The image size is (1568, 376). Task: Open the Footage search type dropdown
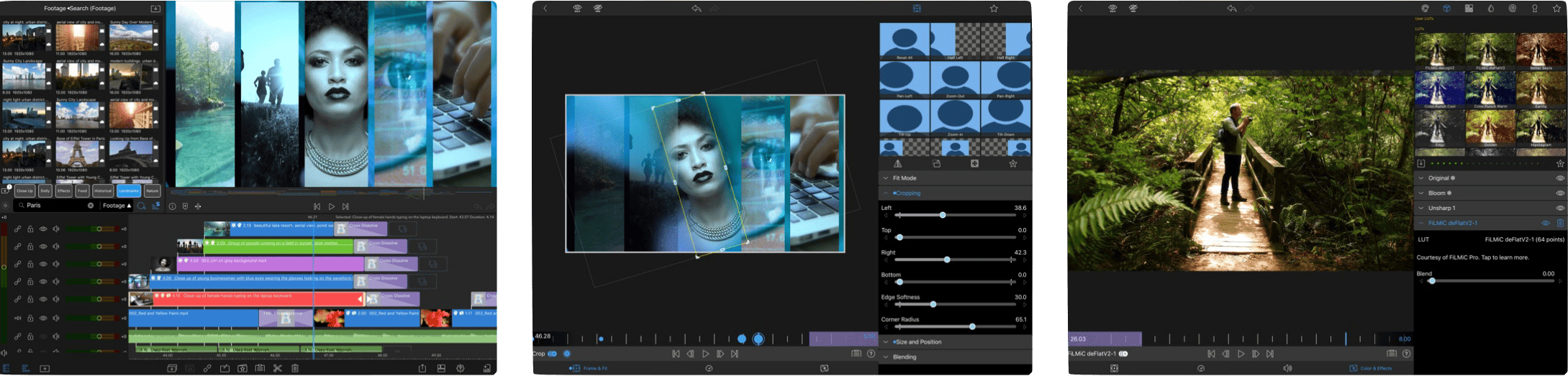click(x=117, y=206)
